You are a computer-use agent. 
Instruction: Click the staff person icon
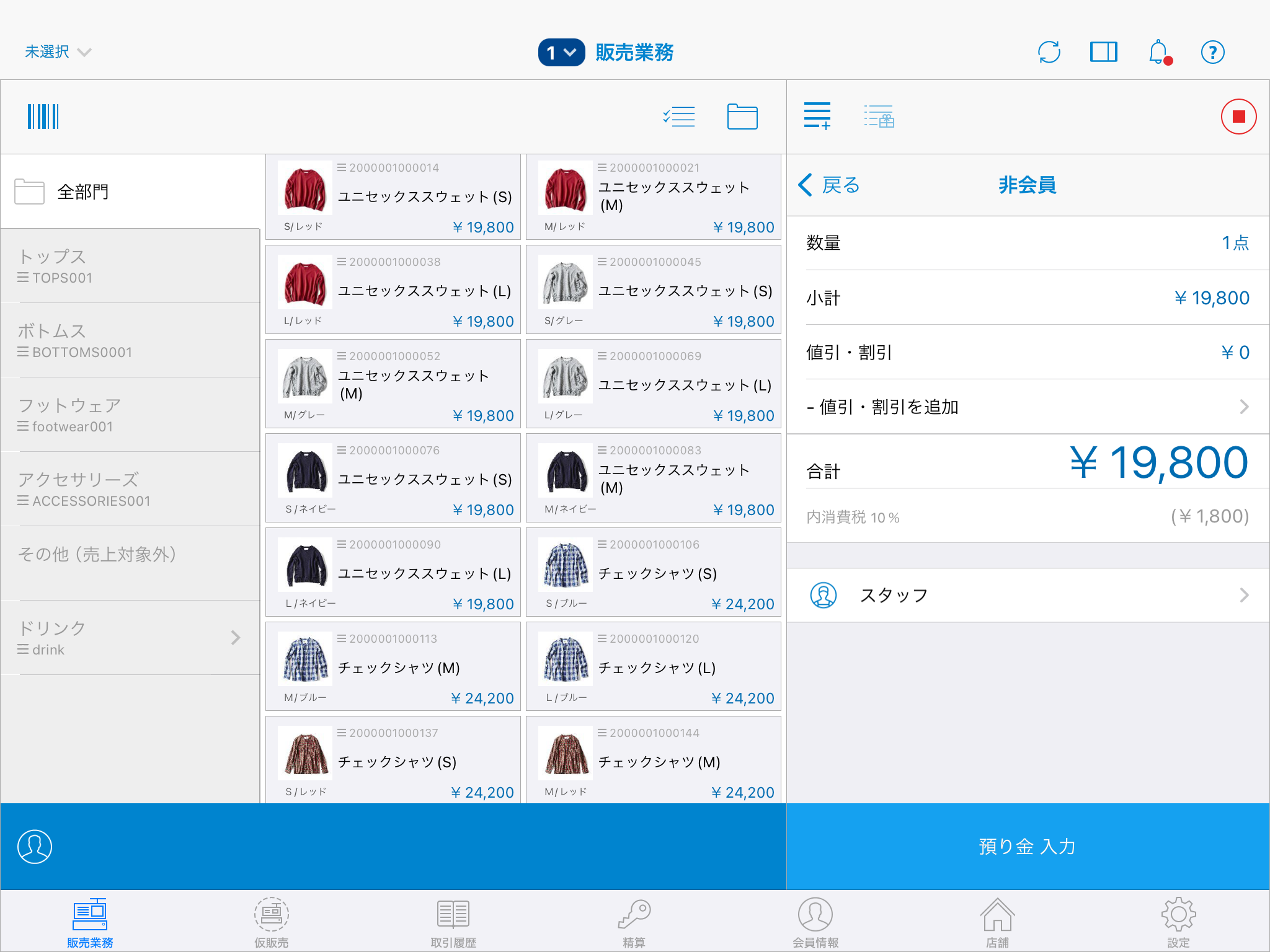824,595
